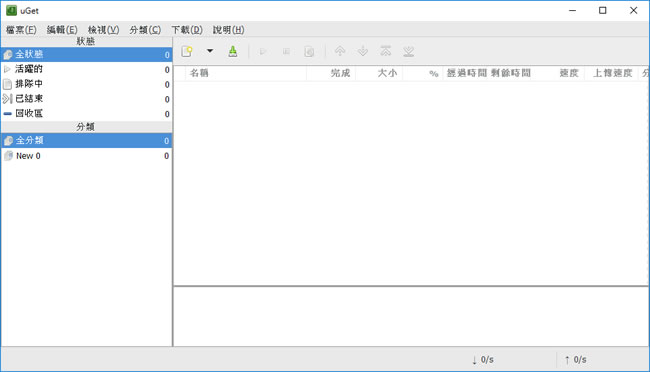Image resolution: width=650 pixels, height=372 pixels.
Task: Click the download speed ↓ 0/s indicator
Action: (x=483, y=360)
